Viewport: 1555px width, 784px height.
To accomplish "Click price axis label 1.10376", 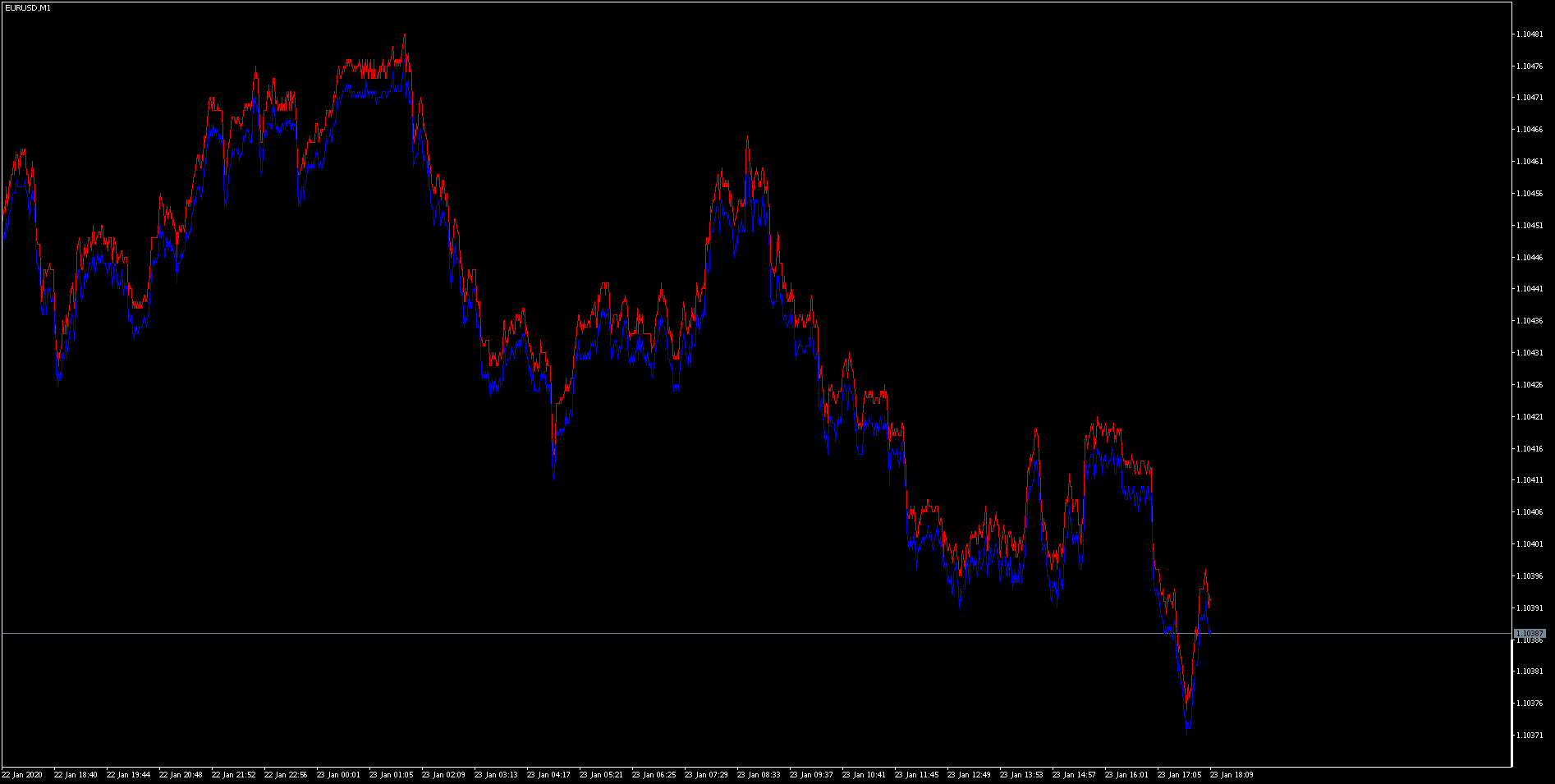I will pyautogui.click(x=1530, y=704).
